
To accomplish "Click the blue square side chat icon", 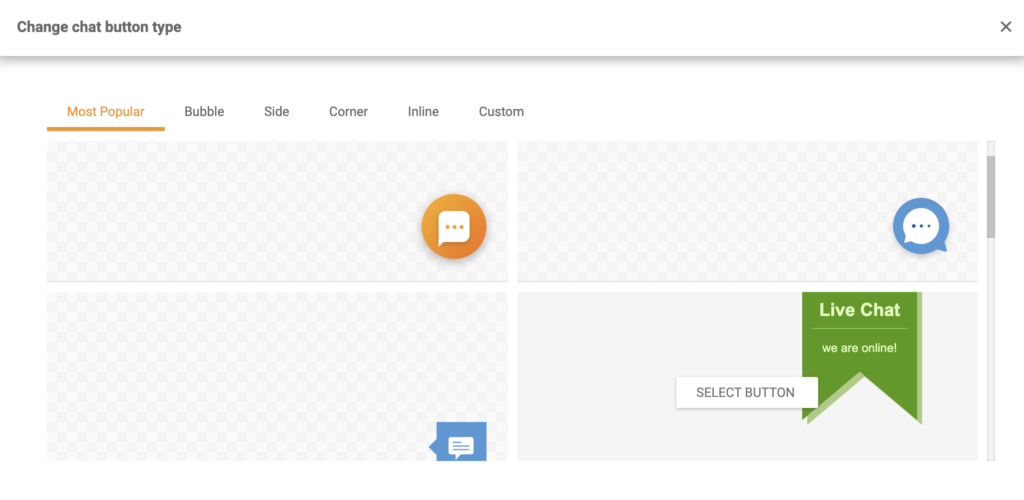I will pos(461,444).
